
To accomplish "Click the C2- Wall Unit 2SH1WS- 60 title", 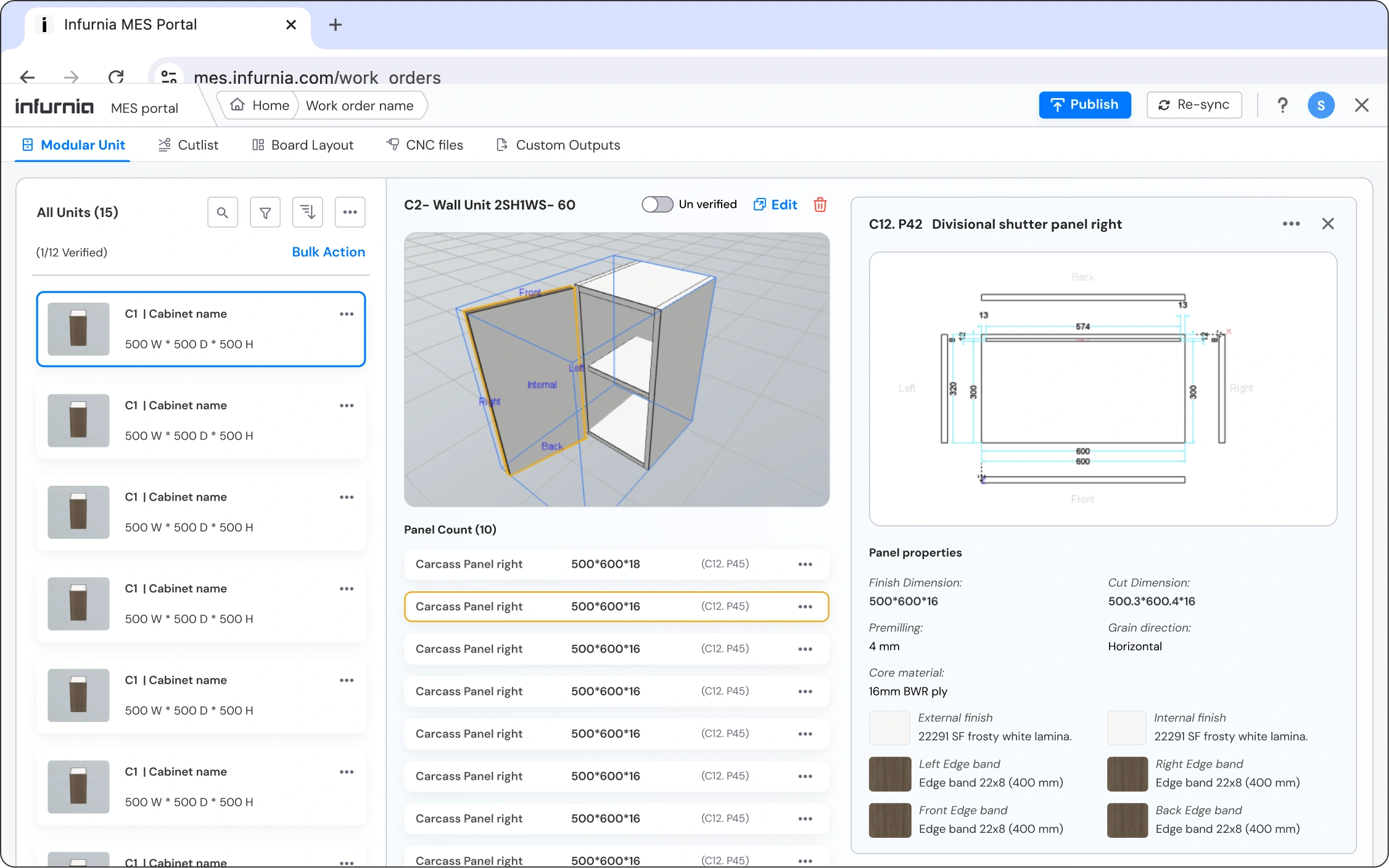I will tap(490, 205).
